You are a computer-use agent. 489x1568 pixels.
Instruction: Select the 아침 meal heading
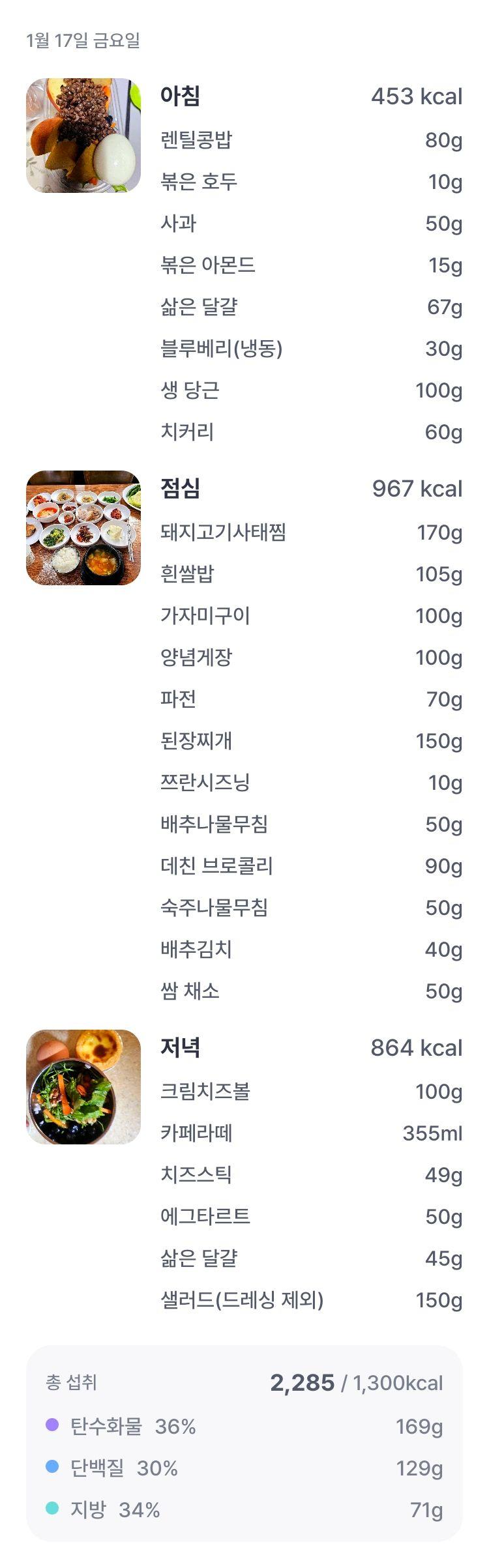click(x=181, y=96)
